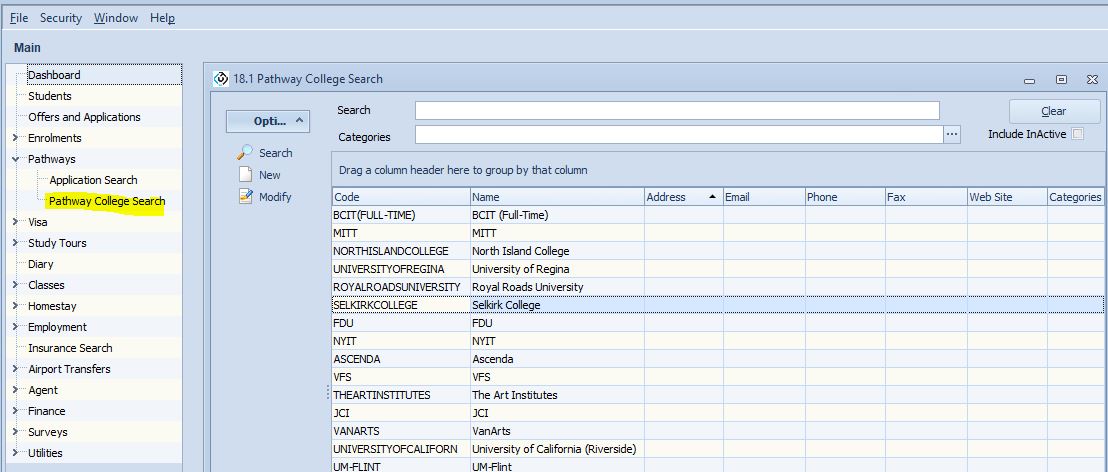
Task: Click the Categories ellipsis browse button
Action: (x=952, y=134)
